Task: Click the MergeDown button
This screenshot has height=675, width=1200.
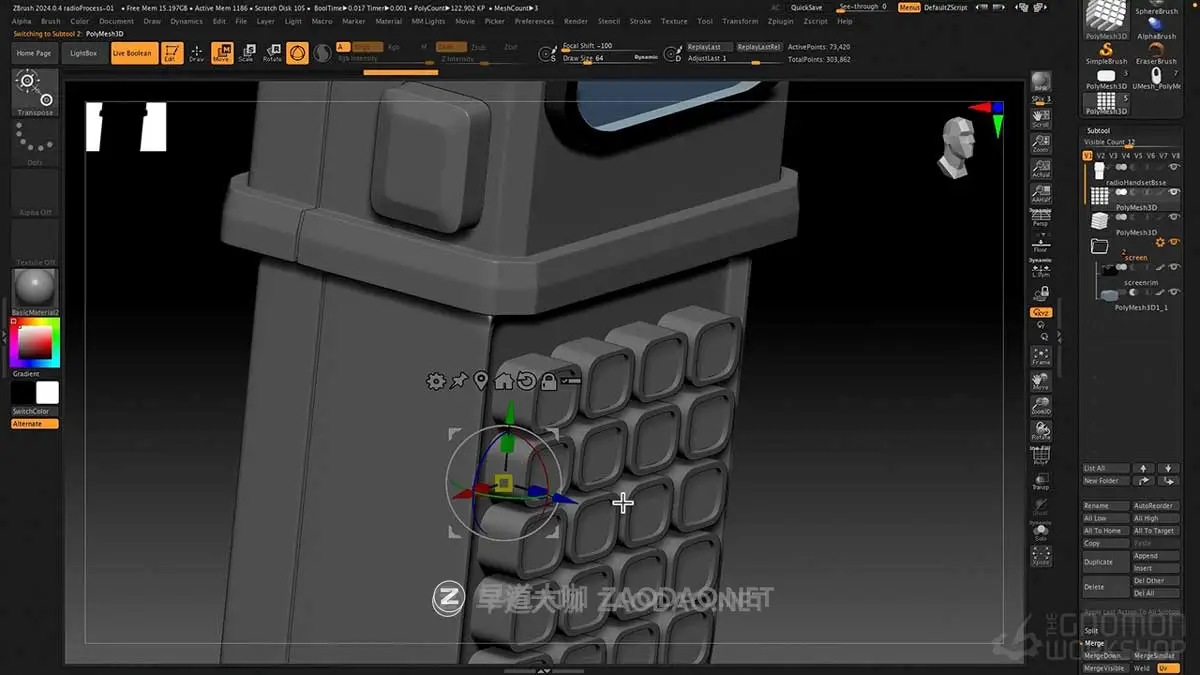Action: click(x=1103, y=655)
